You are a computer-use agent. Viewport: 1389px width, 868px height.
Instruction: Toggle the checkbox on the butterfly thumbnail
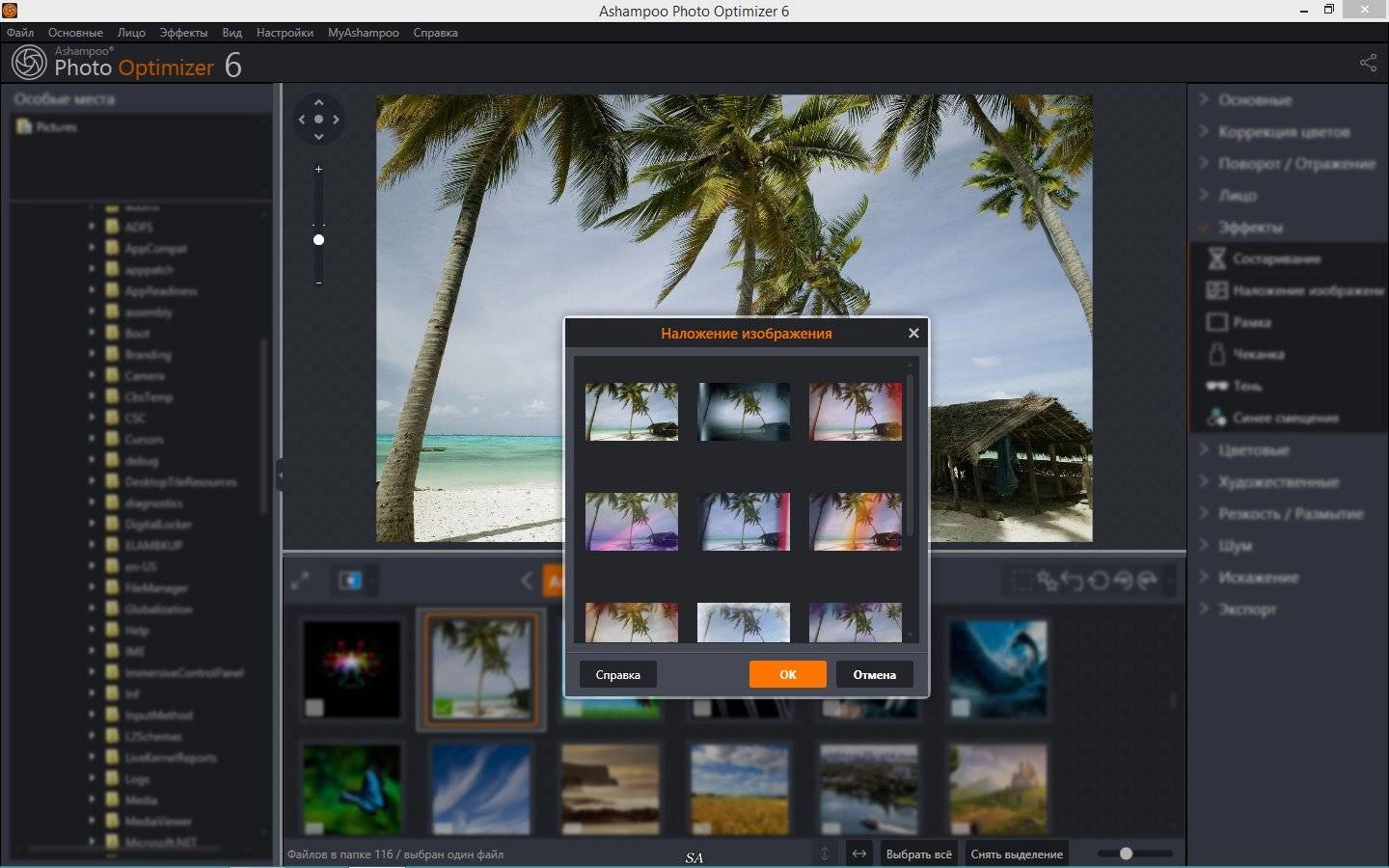pos(313,828)
